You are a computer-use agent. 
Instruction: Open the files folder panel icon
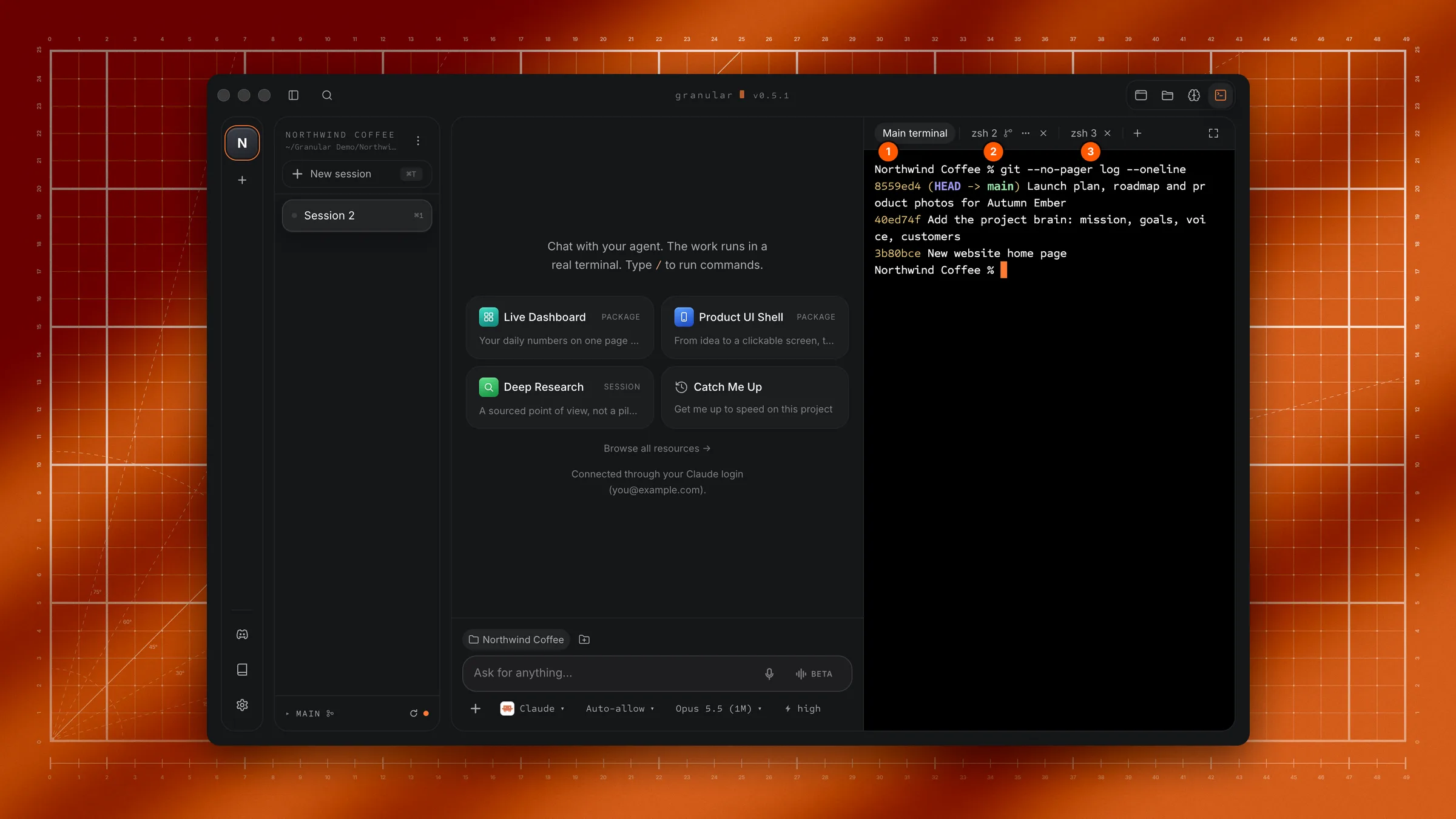tap(1167, 95)
